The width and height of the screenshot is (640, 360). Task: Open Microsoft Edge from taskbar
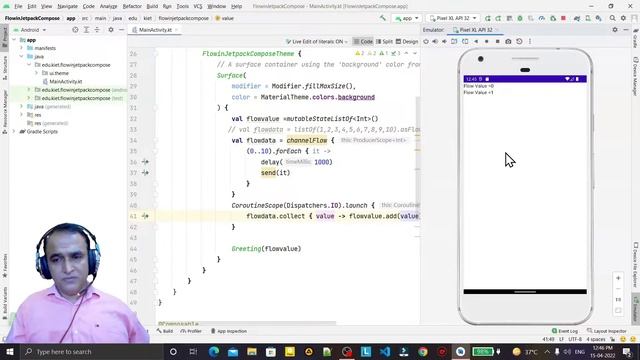click(x=213, y=351)
